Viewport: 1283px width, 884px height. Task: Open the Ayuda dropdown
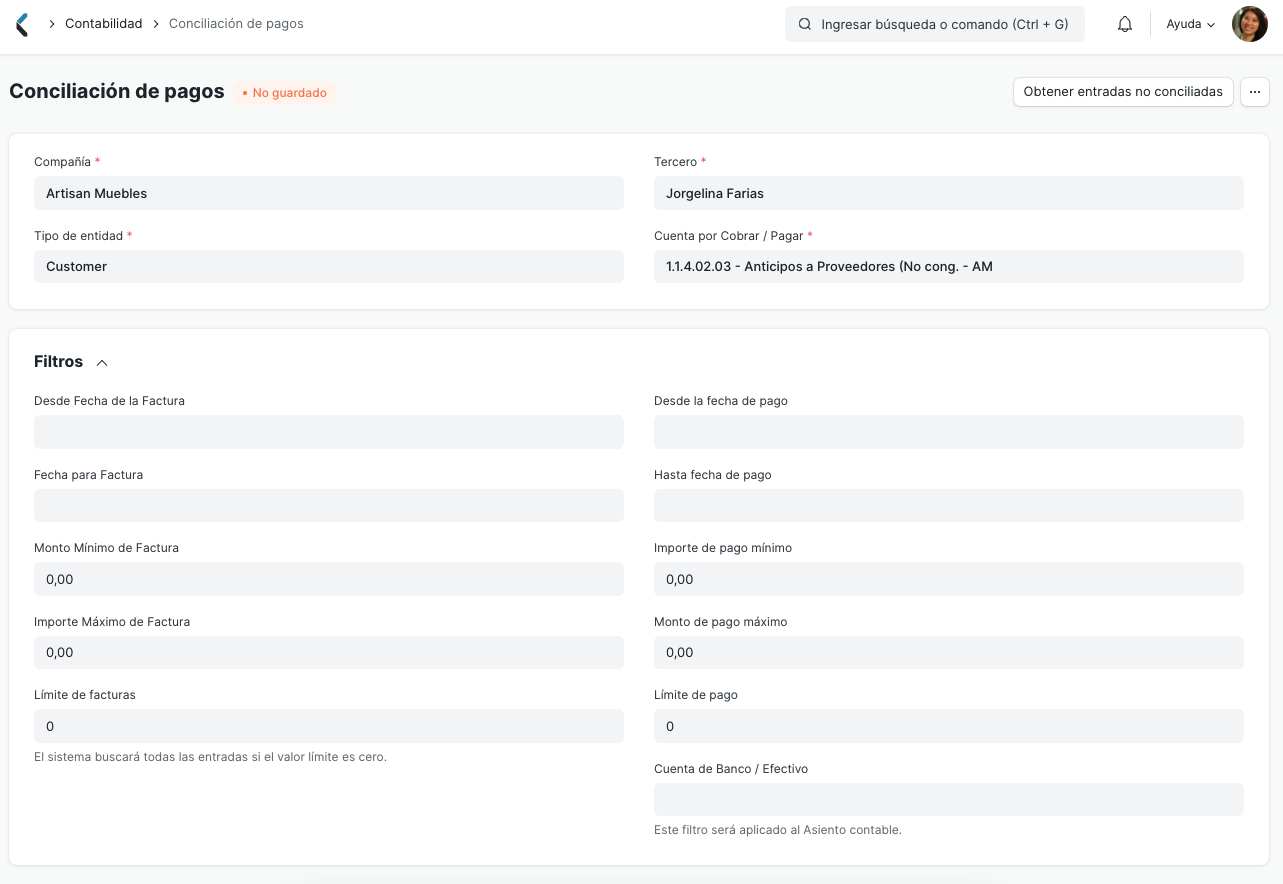coord(1190,24)
